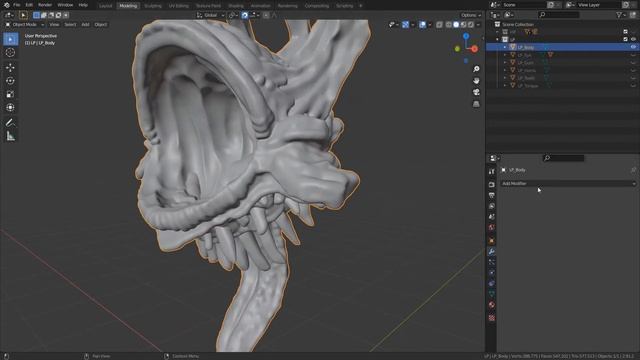Open the File menu

point(17,5)
